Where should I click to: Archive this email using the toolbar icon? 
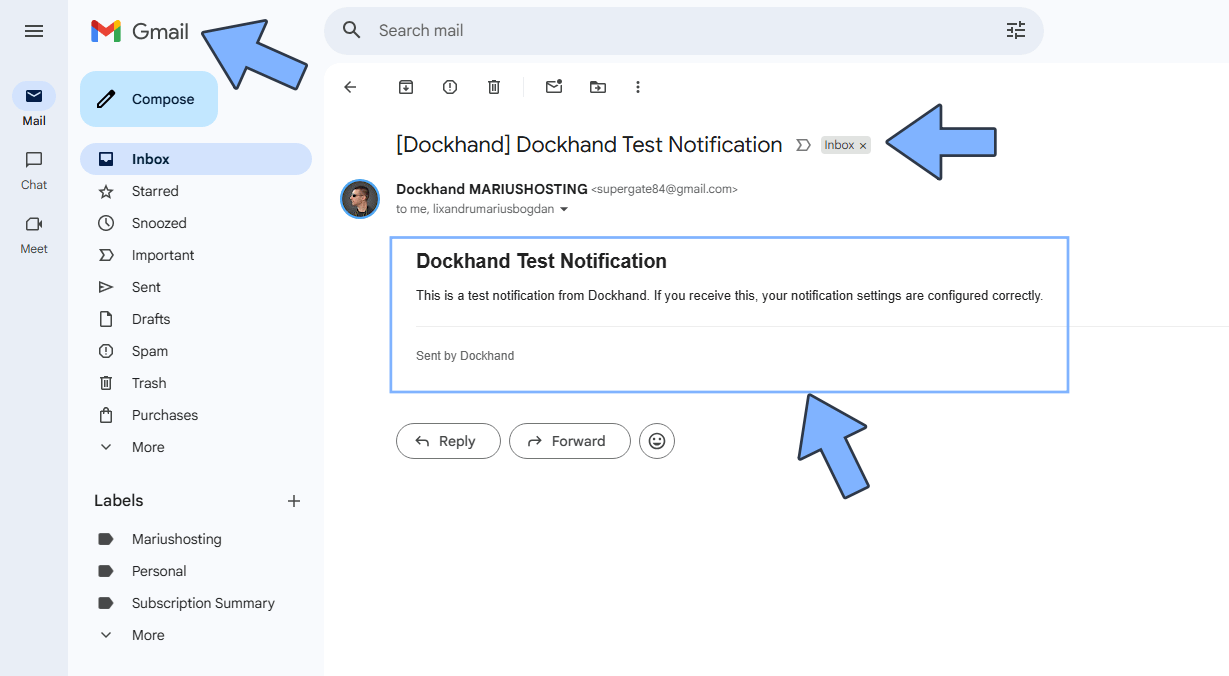[405, 87]
